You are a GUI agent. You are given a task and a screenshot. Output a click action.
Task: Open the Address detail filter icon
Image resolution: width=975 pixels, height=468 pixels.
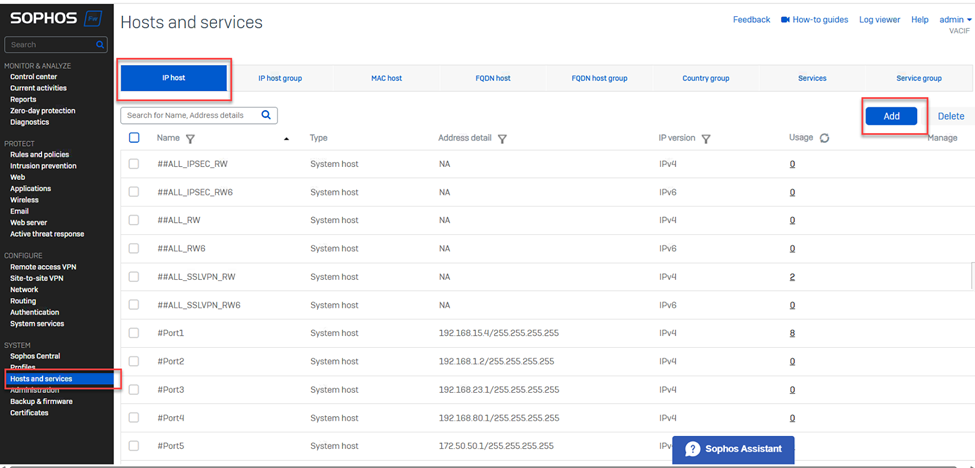point(502,139)
